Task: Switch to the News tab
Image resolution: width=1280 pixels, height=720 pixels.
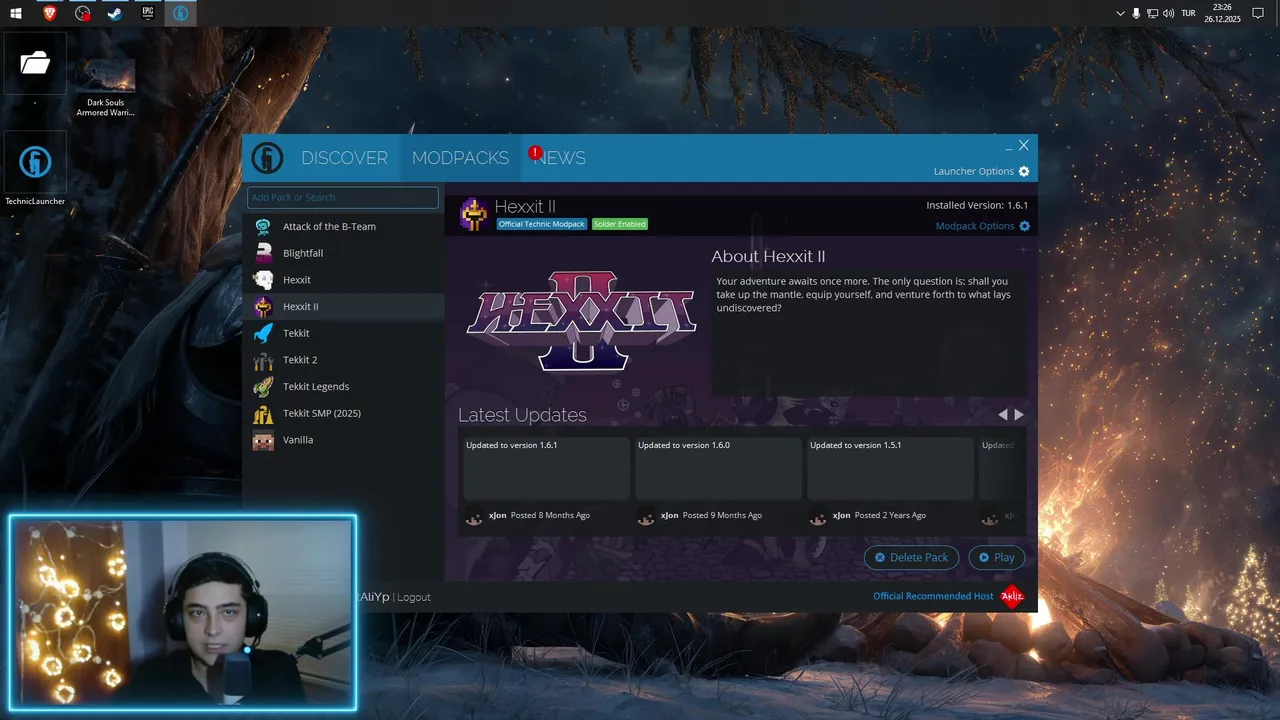Action: (560, 158)
